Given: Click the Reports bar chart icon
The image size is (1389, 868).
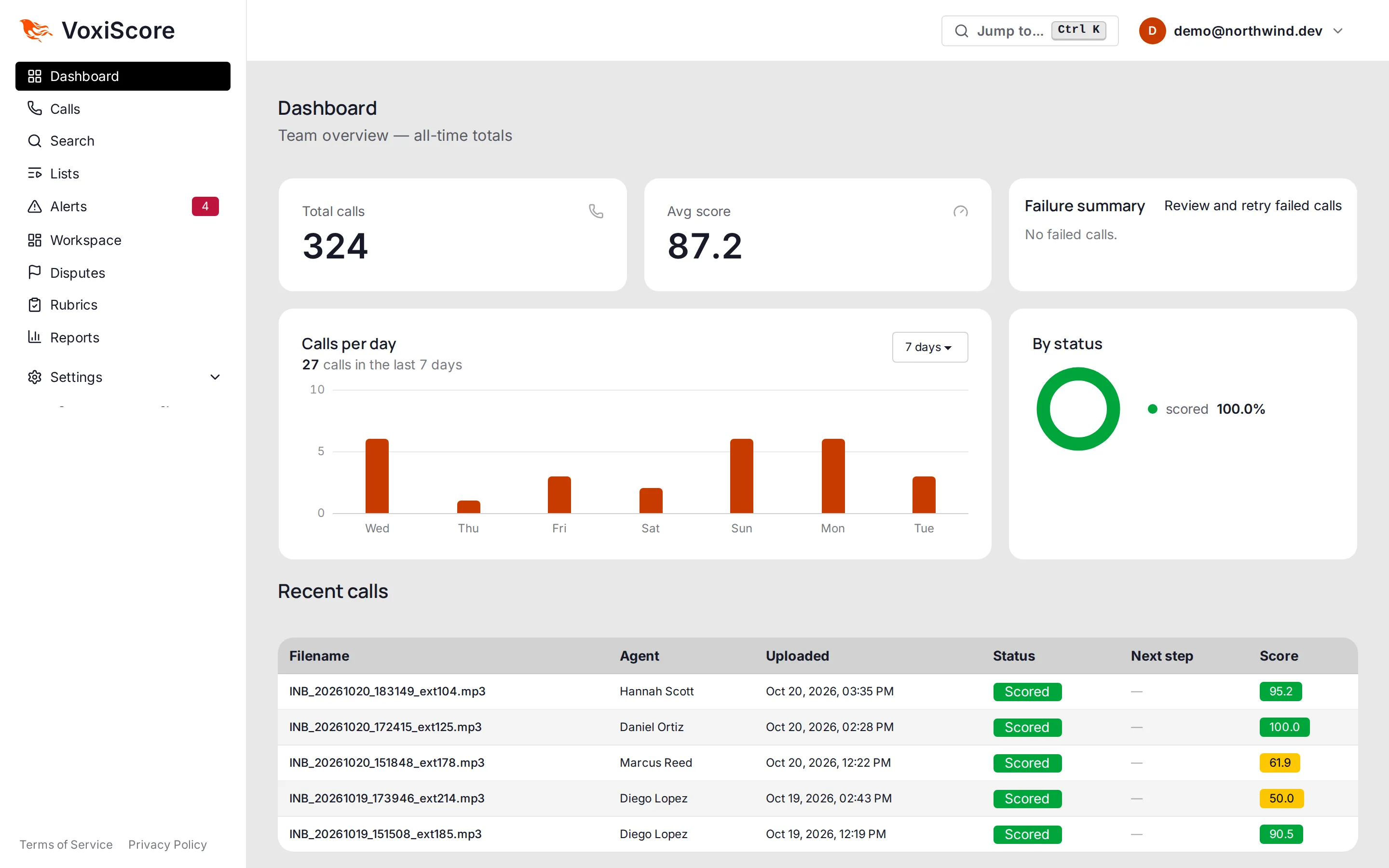Looking at the screenshot, I should tap(34, 337).
